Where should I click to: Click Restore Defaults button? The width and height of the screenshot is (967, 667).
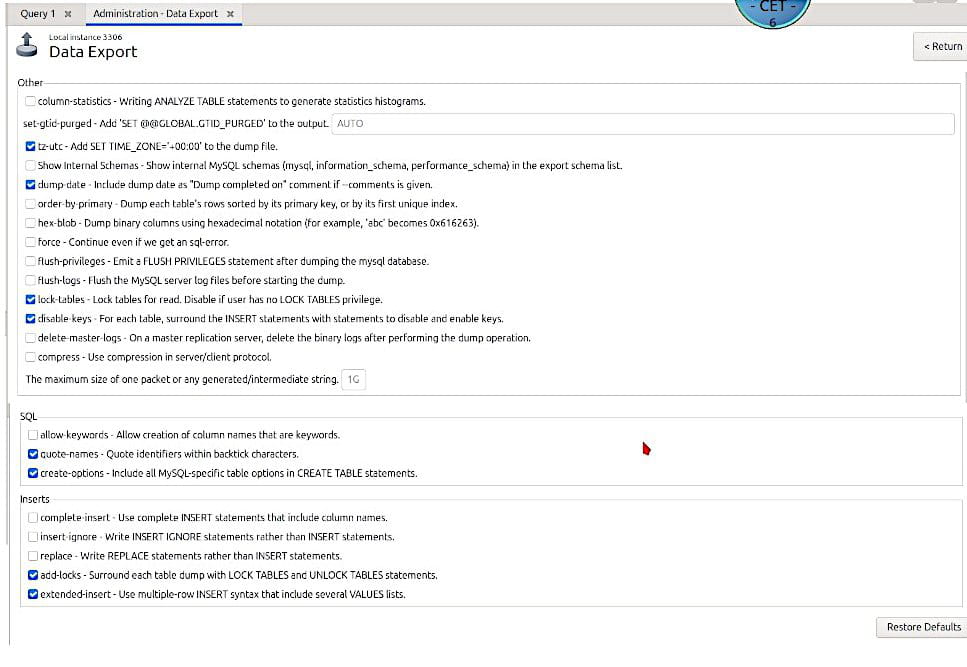tap(923, 627)
